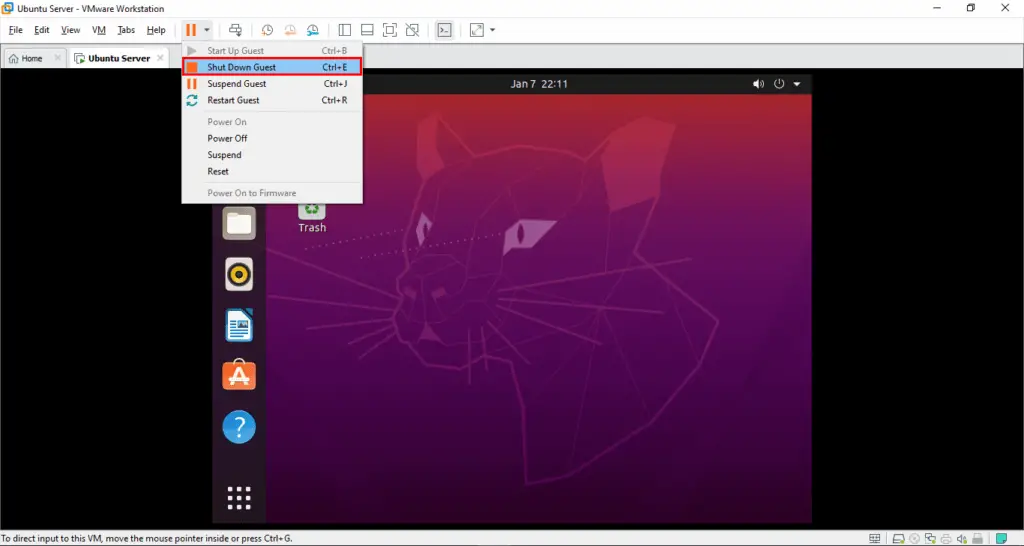Viewport: 1024px width, 546px height.
Task: Click the Ubuntu top-bar power icon
Action: pyautogui.click(x=779, y=84)
